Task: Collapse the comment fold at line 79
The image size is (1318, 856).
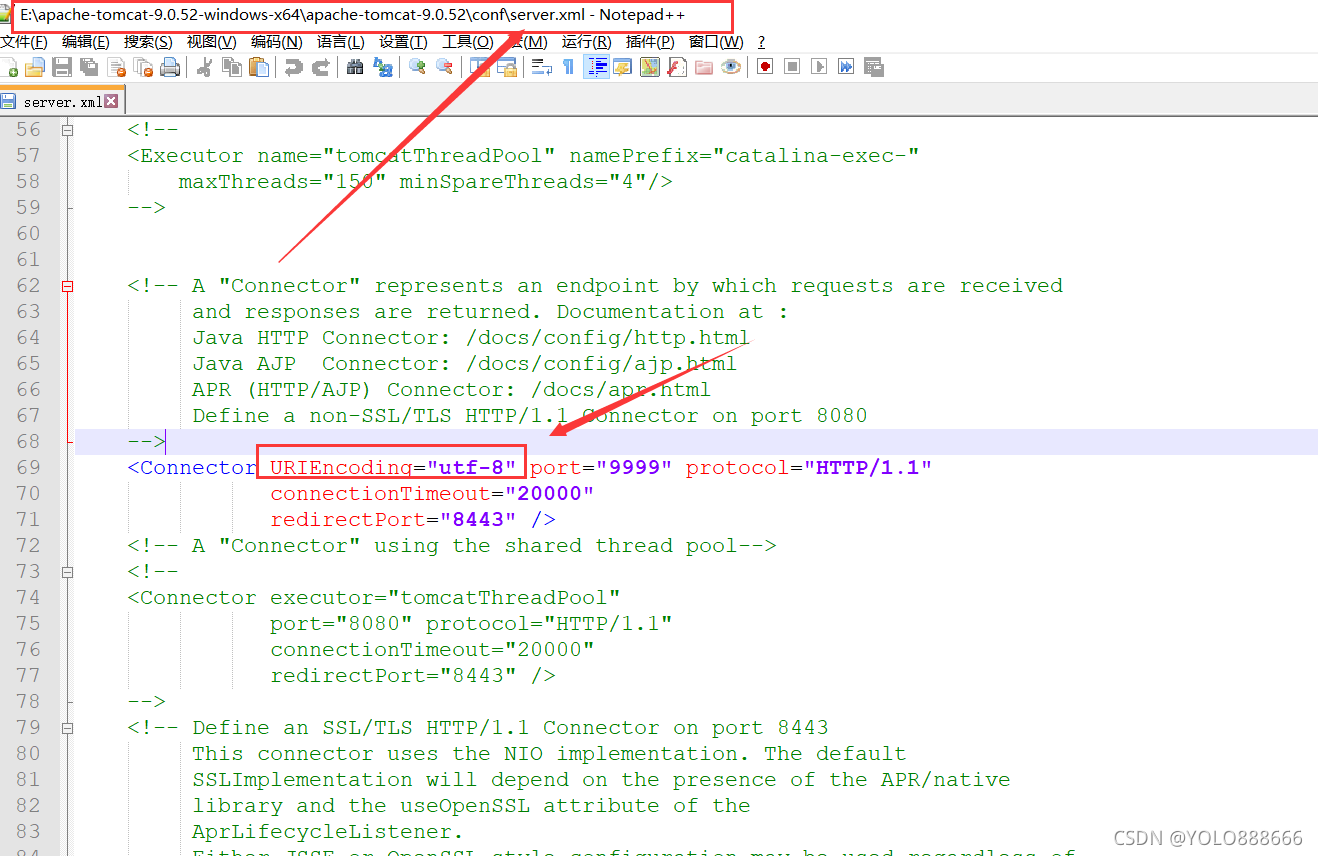Action: point(68,728)
